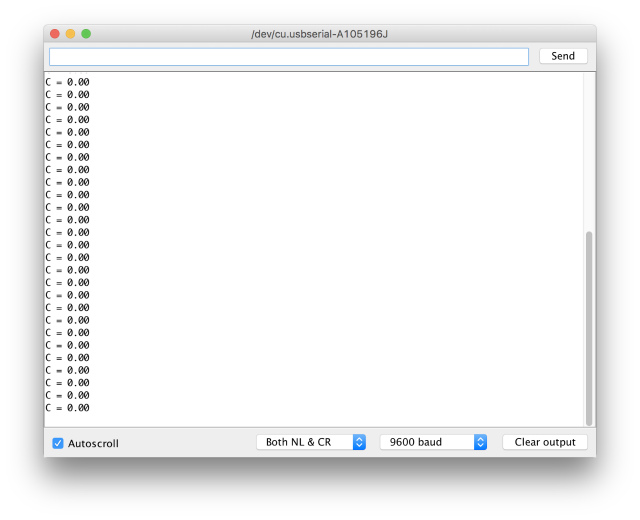Open the 9600 baud rate dropdown
The width and height of the screenshot is (640, 520).
[x=433, y=442]
